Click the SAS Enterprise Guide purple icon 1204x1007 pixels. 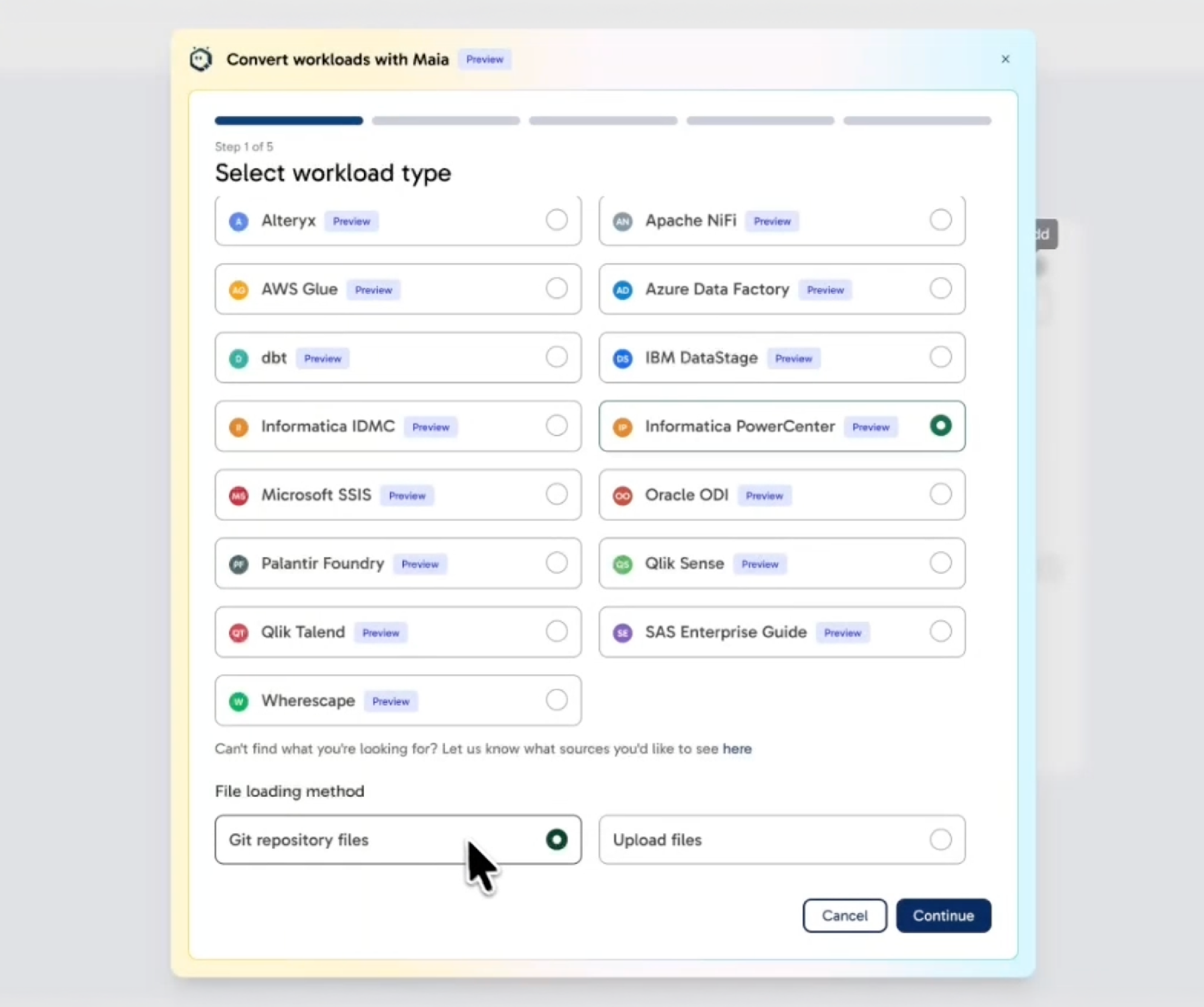click(x=622, y=633)
